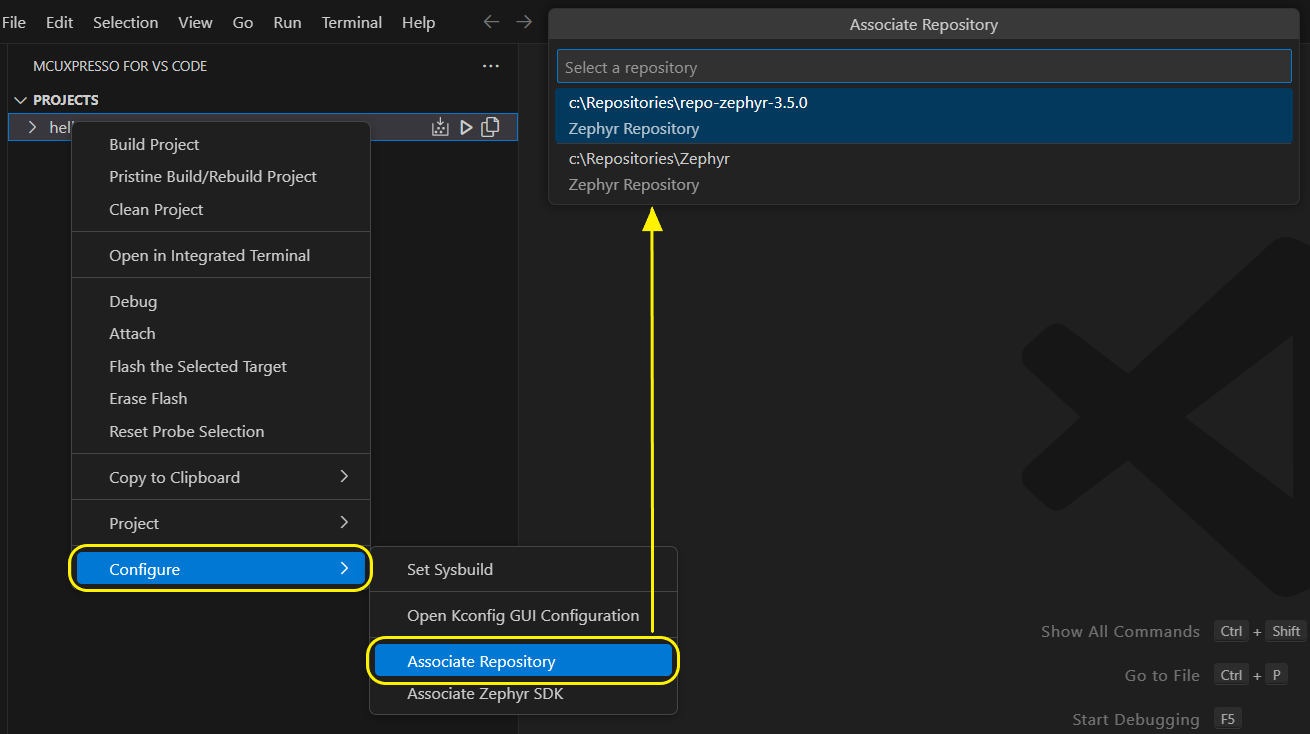1310x734 pixels.
Task: Open the ellipsis more-actions menu in MCUXpresso panel
Action: pyautogui.click(x=490, y=65)
